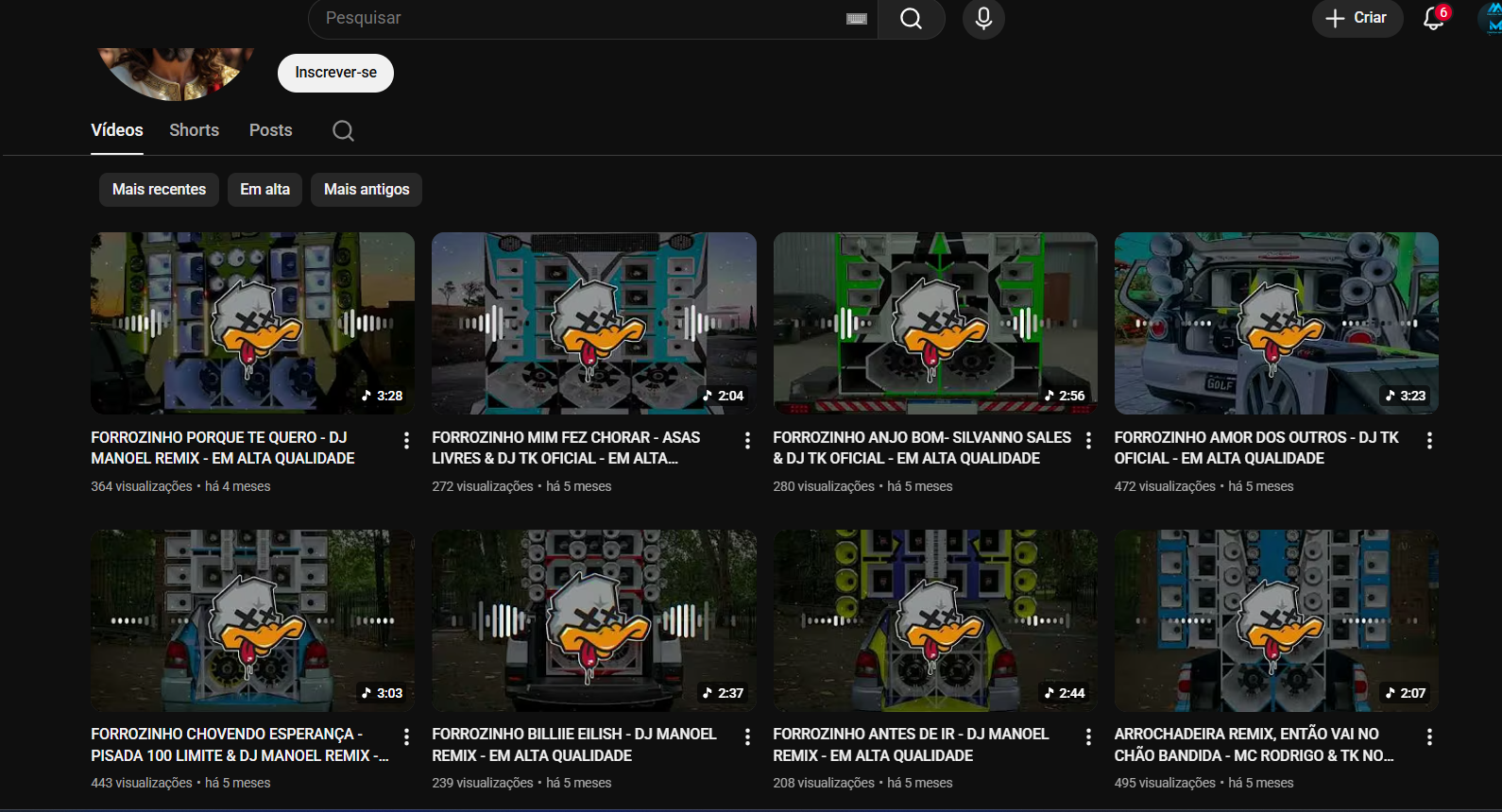The width and height of the screenshot is (1502, 812).
Task: Open video title FORROZINHO CHOVENDO ESPERANÇA
Action: coord(240,745)
